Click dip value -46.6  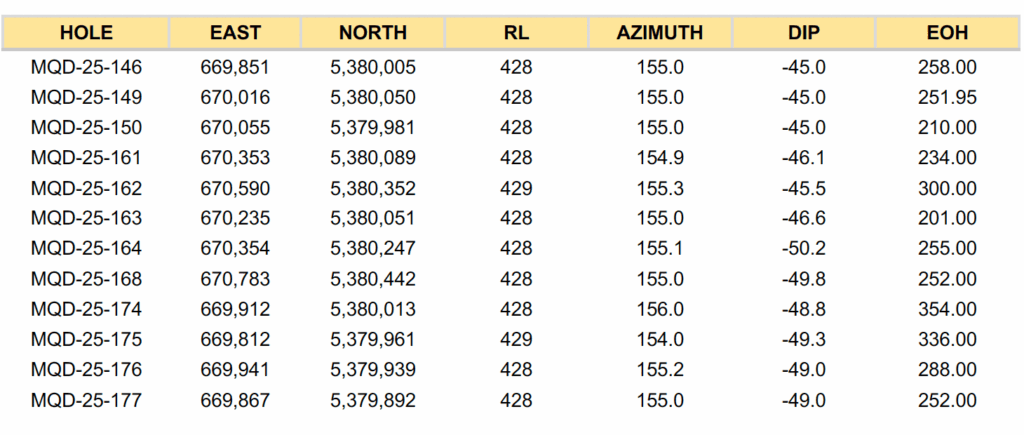coord(803,218)
